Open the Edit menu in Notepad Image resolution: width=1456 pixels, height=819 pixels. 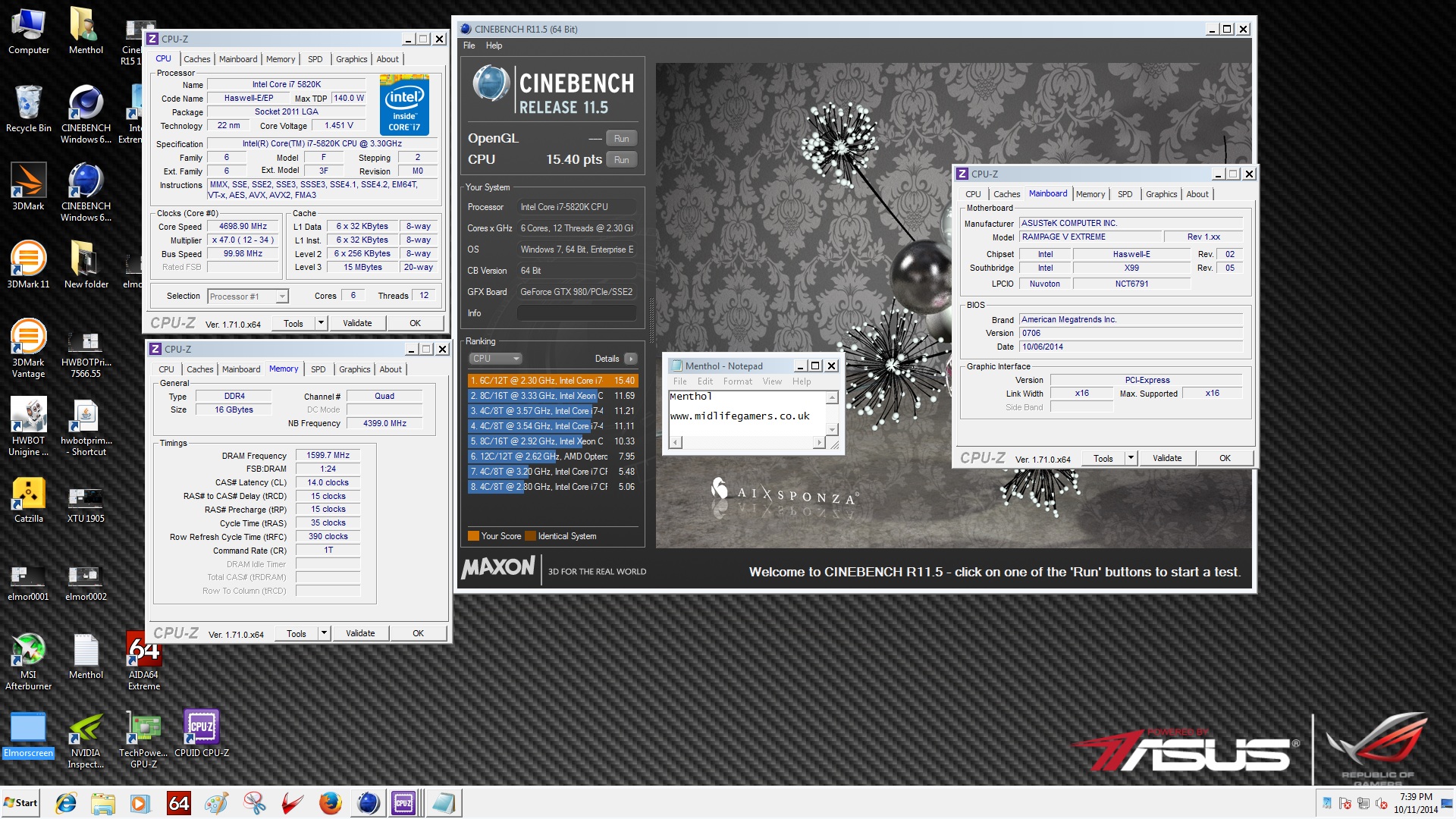pyautogui.click(x=705, y=381)
